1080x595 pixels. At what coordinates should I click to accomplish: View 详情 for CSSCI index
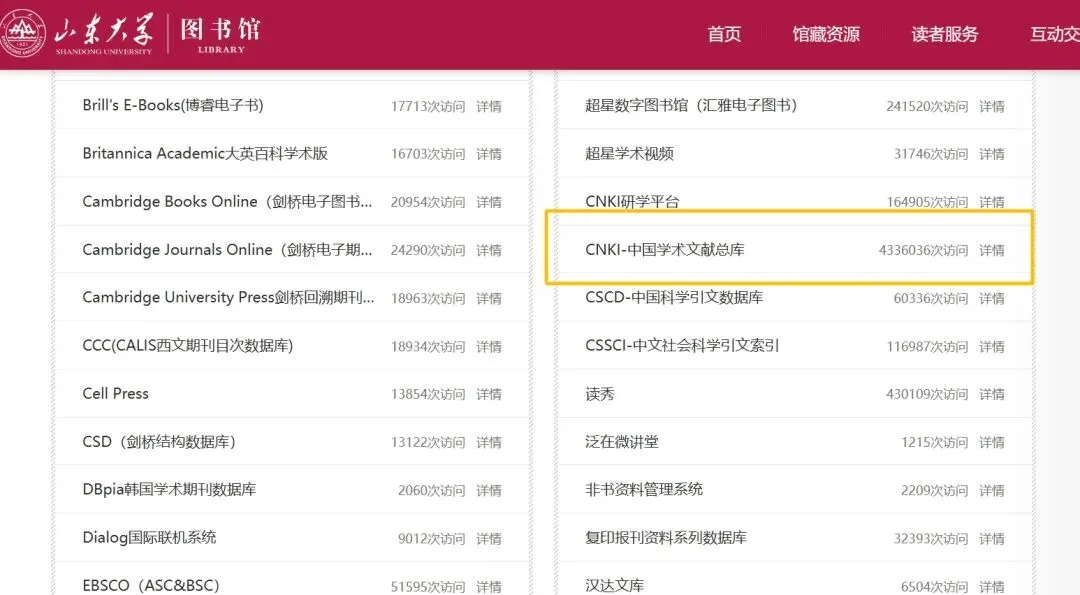tap(992, 346)
